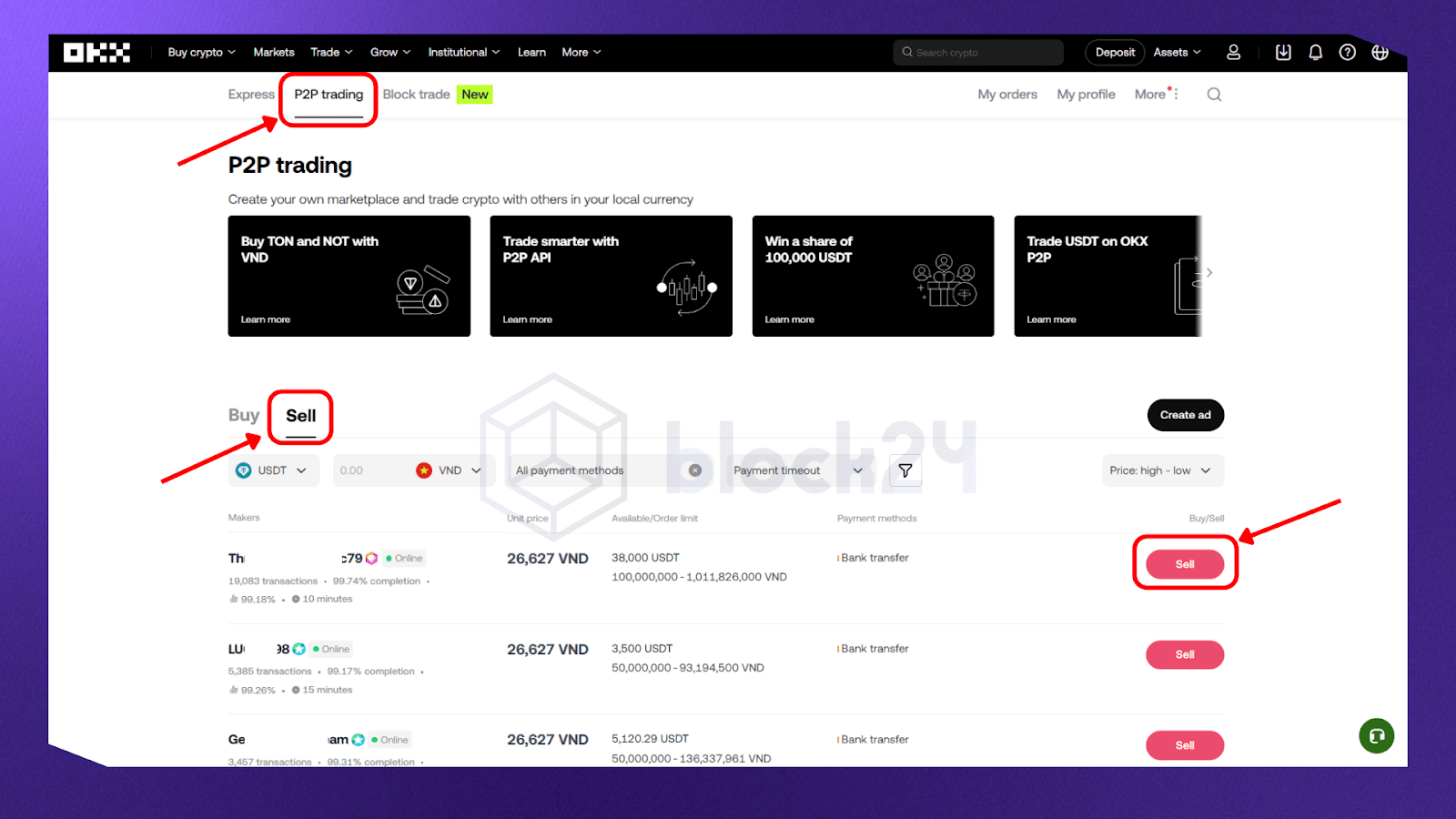Click the download app icon

(1283, 53)
